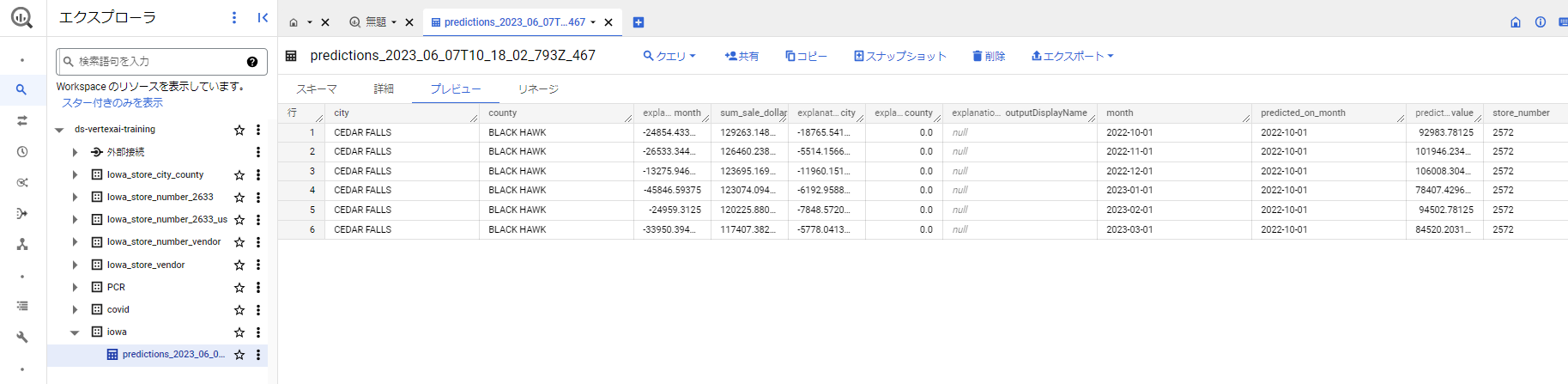Viewport: 1568px width, 384px height.
Task: Star the Iowa_store_city_county dataset
Action: click(x=239, y=174)
